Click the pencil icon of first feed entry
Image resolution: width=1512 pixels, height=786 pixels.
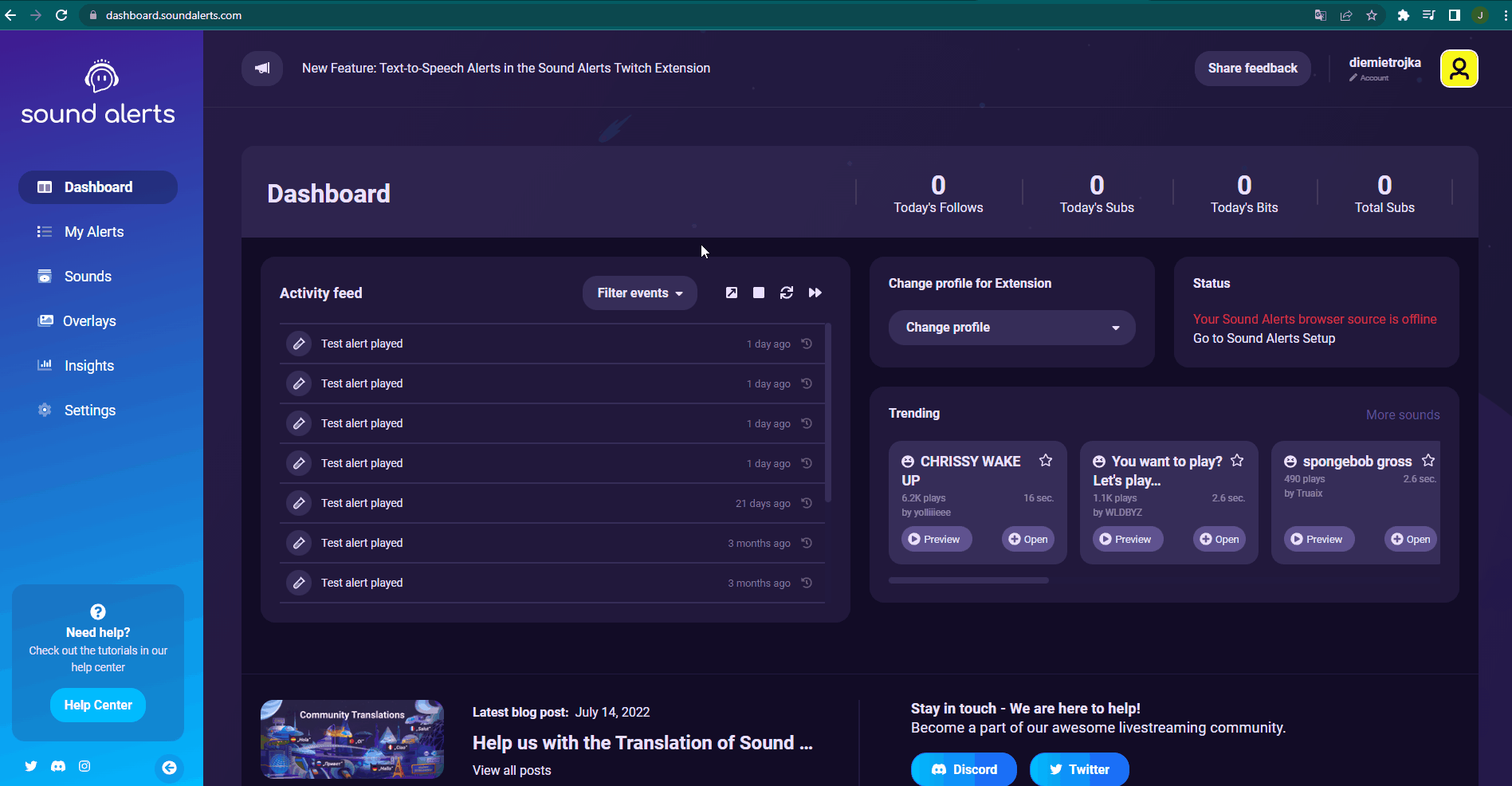pyautogui.click(x=299, y=344)
